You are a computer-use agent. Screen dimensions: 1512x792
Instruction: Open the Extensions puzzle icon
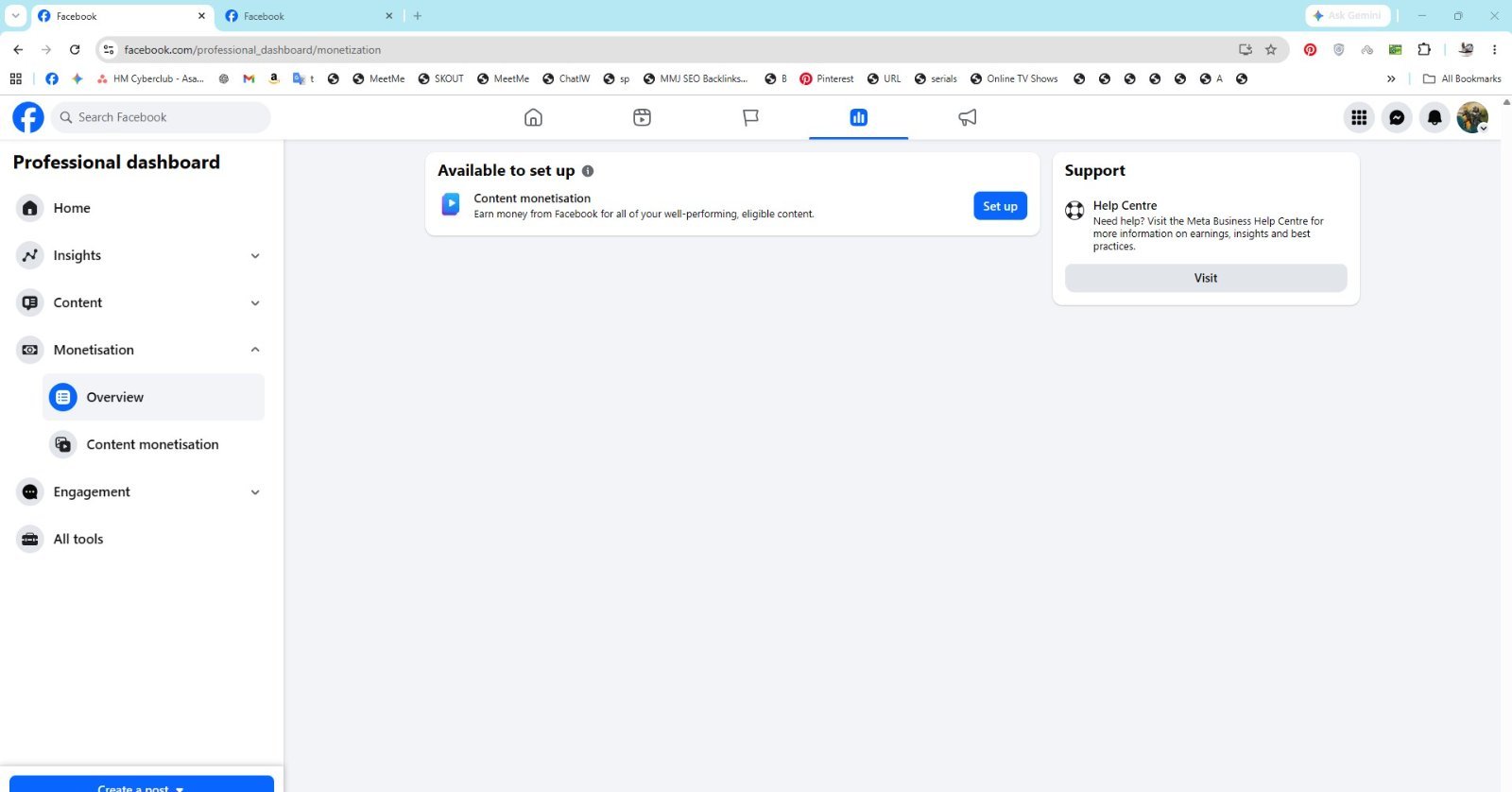(x=1424, y=49)
